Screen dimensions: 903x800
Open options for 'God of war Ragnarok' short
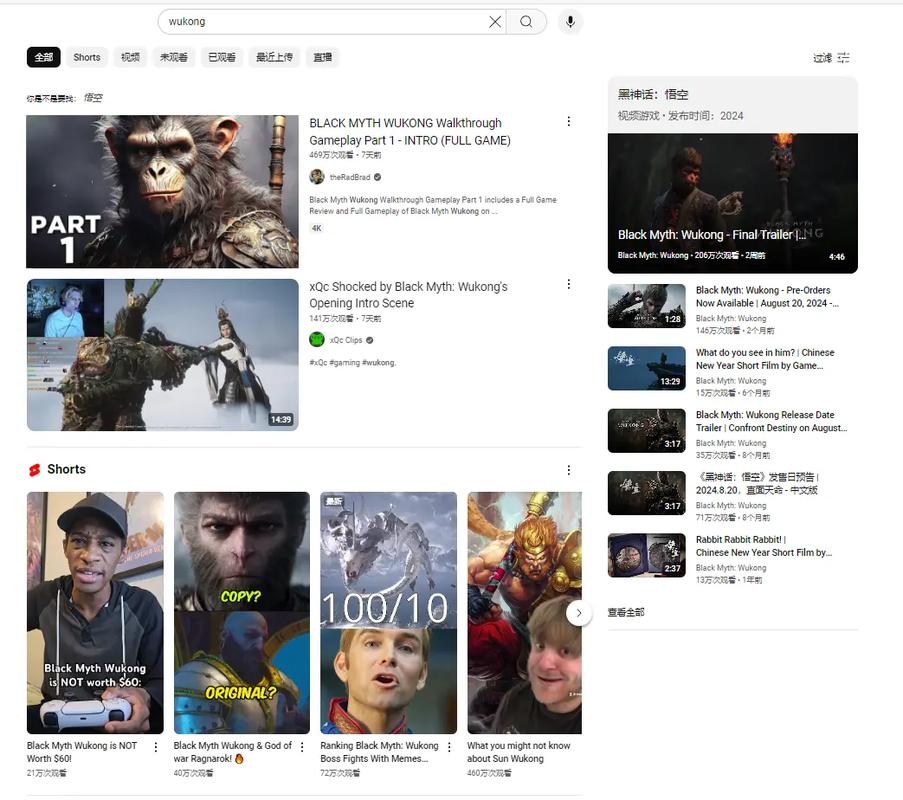(x=302, y=747)
